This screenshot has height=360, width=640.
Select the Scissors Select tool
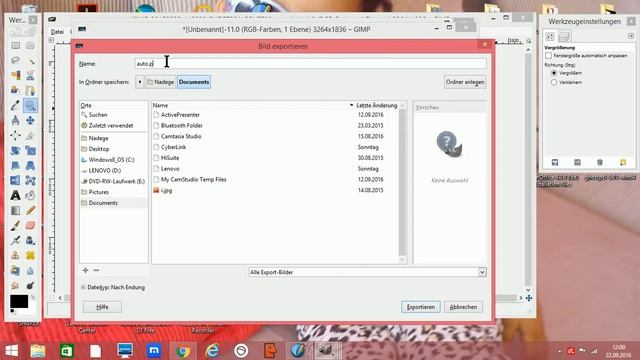coord(30,76)
